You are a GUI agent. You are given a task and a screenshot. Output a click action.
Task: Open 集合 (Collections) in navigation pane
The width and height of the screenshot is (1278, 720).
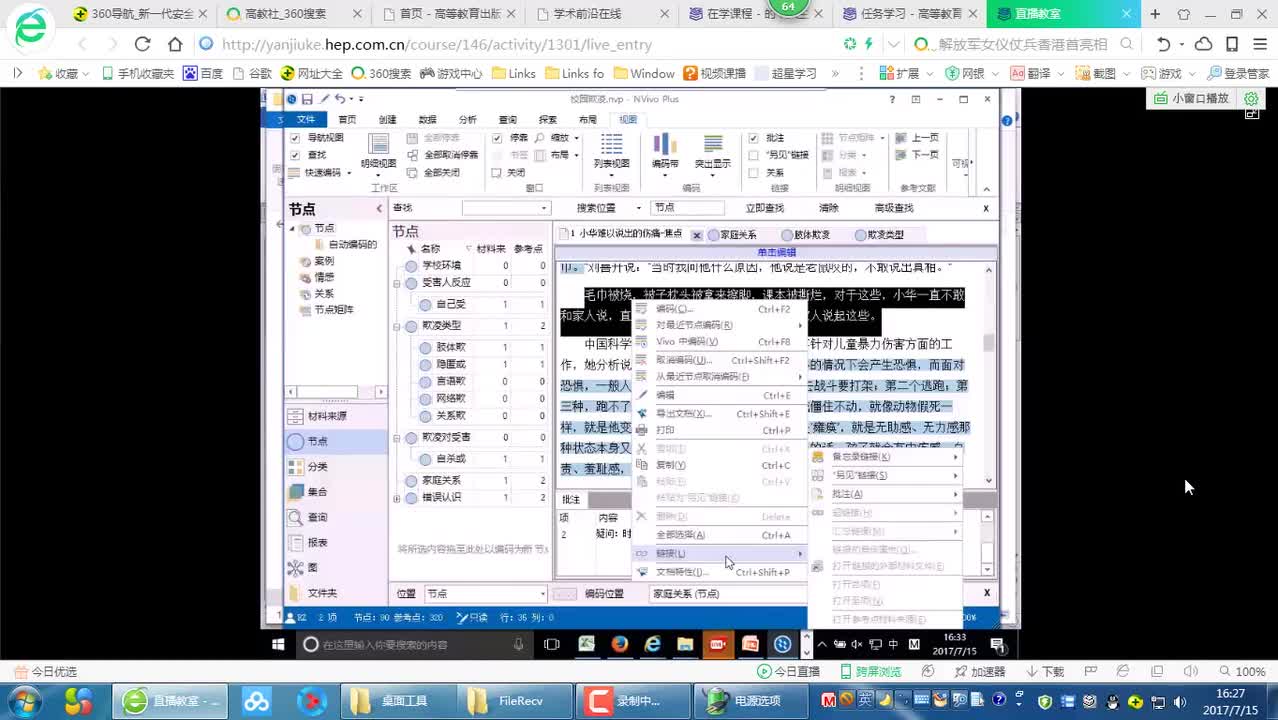(x=335, y=491)
